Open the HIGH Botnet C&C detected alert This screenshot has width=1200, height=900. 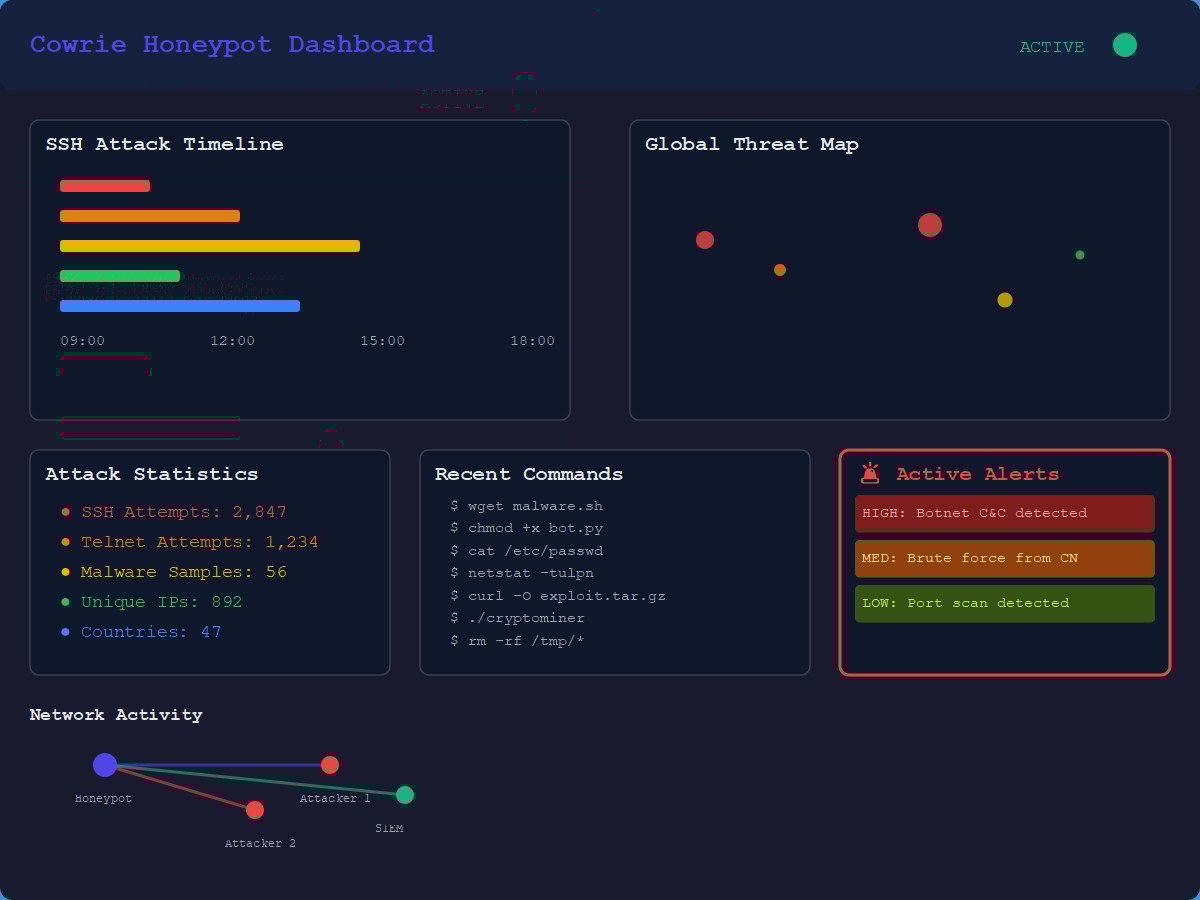pyautogui.click(x=1004, y=513)
